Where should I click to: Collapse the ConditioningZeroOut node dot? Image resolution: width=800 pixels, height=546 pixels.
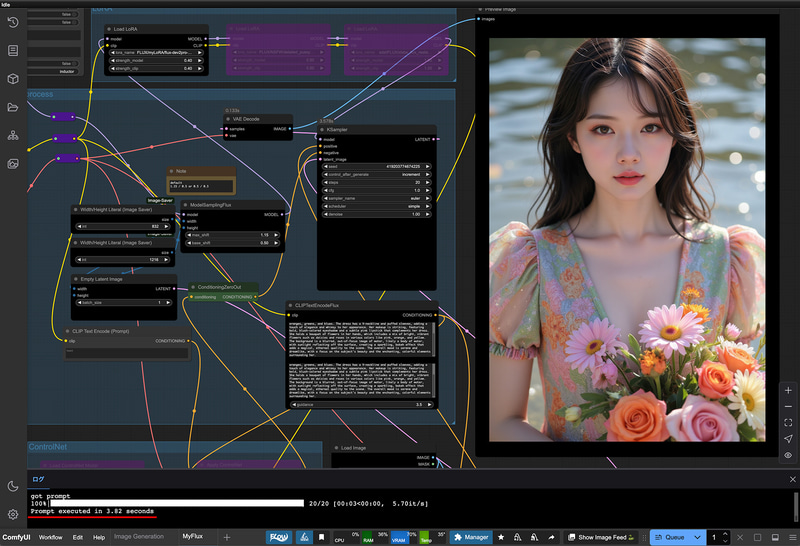[x=193, y=287]
